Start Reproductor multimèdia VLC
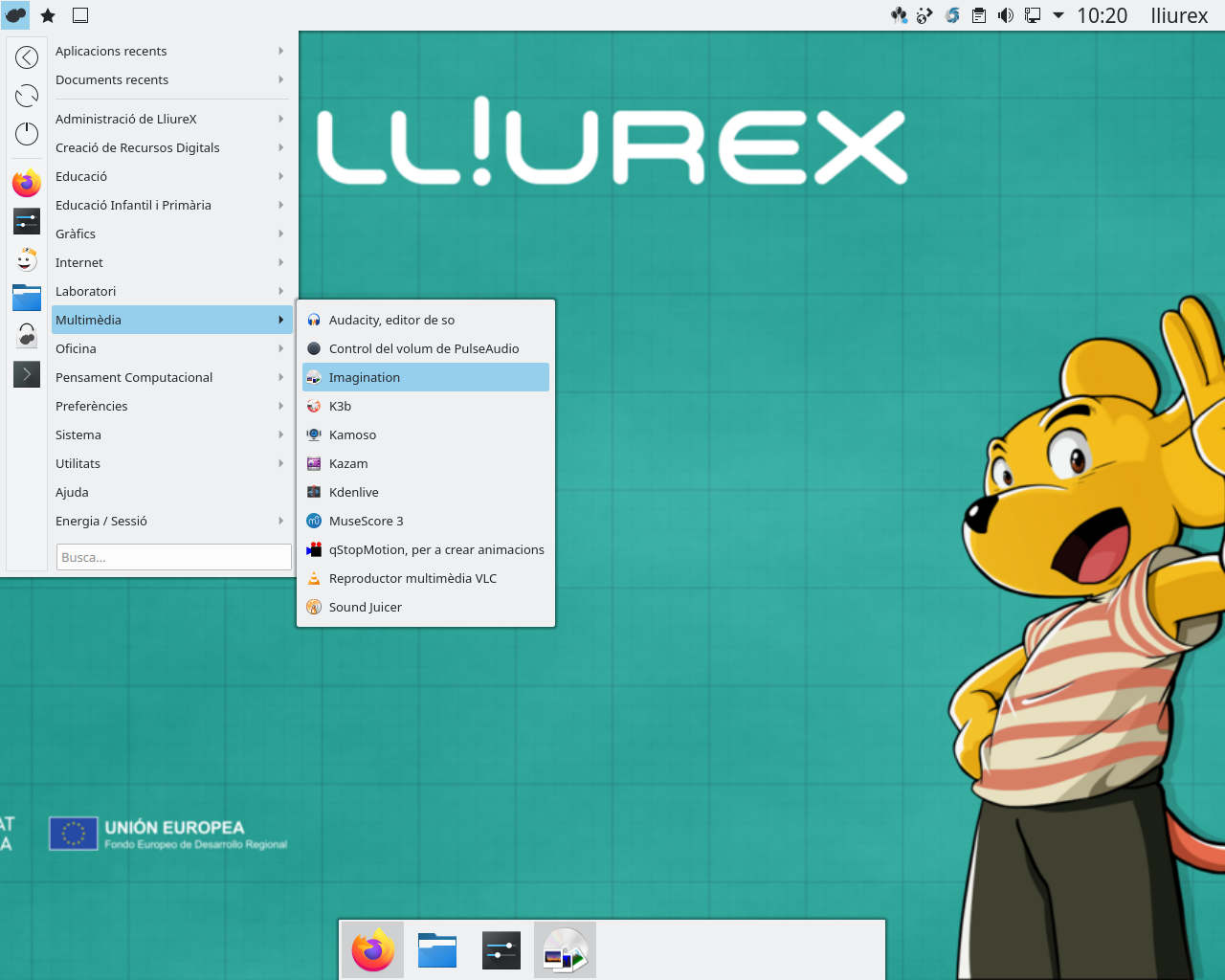Screen dimensions: 1225x980 click(x=412, y=578)
